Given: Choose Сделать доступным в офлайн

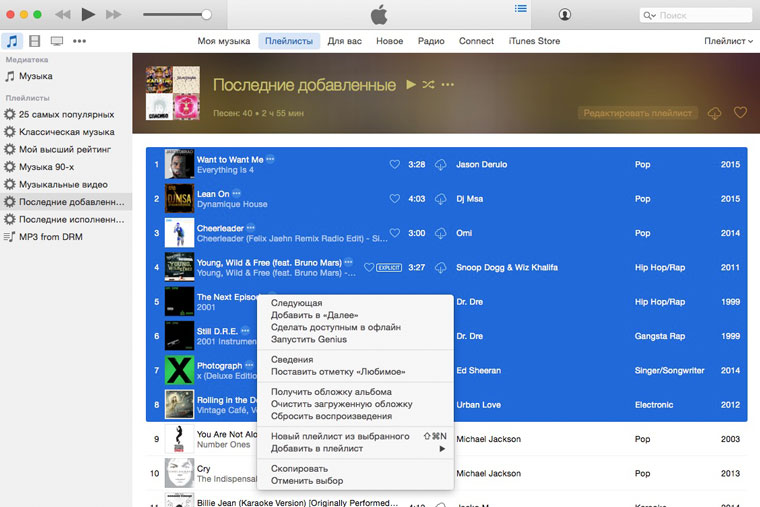Looking at the screenshot, I should click(355, 327).
